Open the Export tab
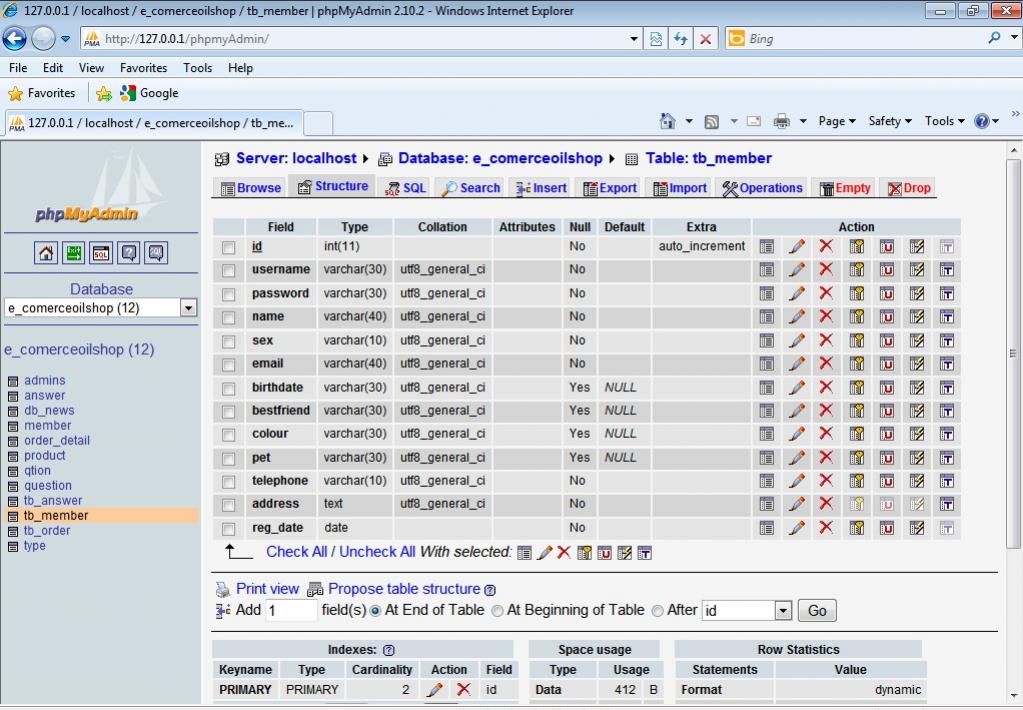1023x710 pixels. 610,188
